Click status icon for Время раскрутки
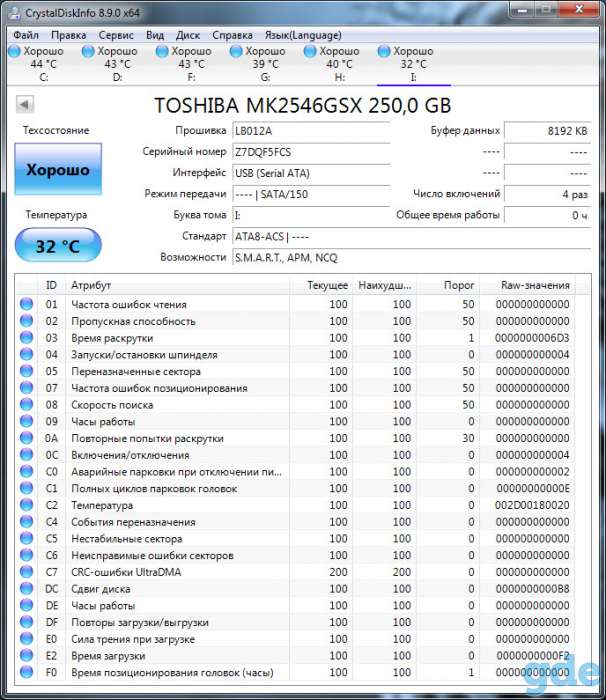Image resolution: width=606 pixels, height=700 pixels. 27,338
